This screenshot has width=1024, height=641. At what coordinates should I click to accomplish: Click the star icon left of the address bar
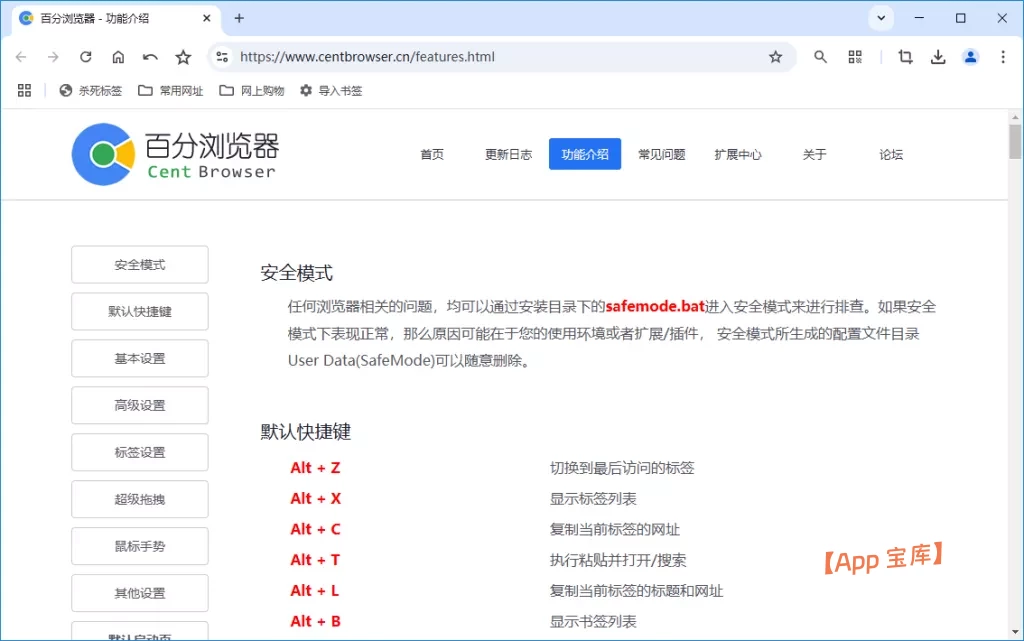(x=184, y=57)
